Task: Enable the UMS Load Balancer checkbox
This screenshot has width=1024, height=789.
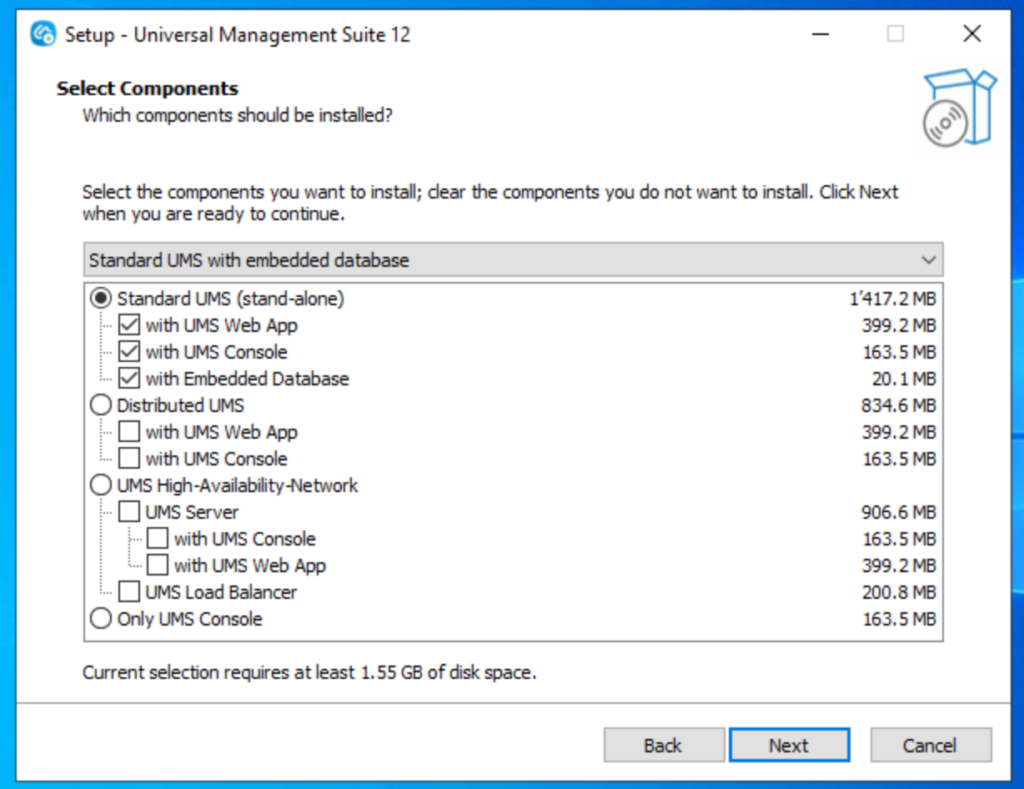Action: 129,592
